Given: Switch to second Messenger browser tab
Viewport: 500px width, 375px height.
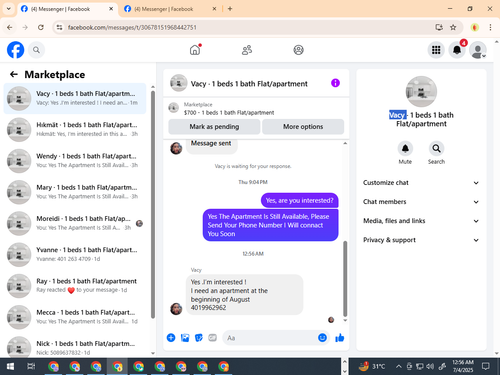Looking at the screenshot, I should click(x=170, y=9).
